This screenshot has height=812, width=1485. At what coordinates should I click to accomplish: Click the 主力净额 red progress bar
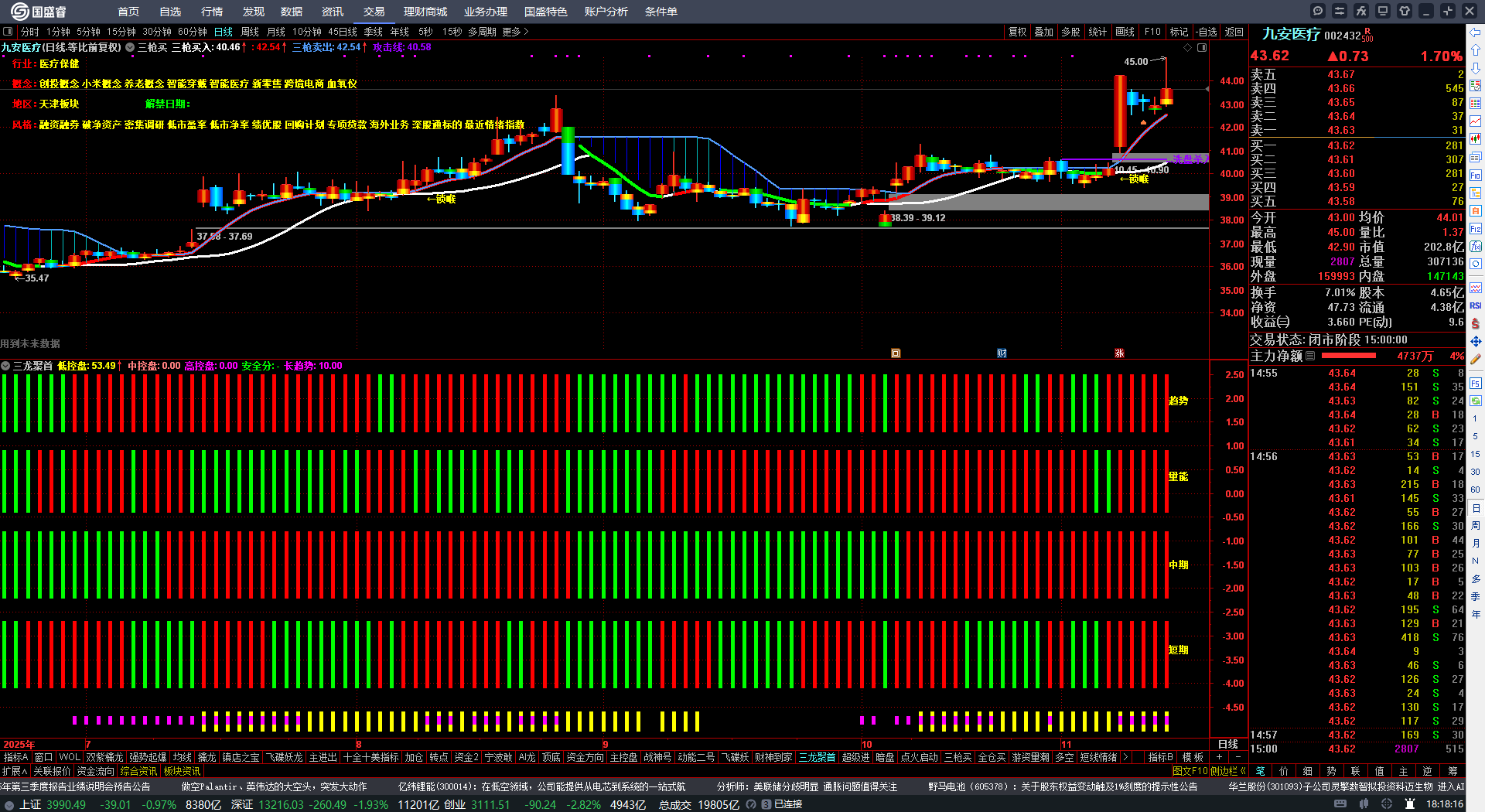pos(1349,356)
